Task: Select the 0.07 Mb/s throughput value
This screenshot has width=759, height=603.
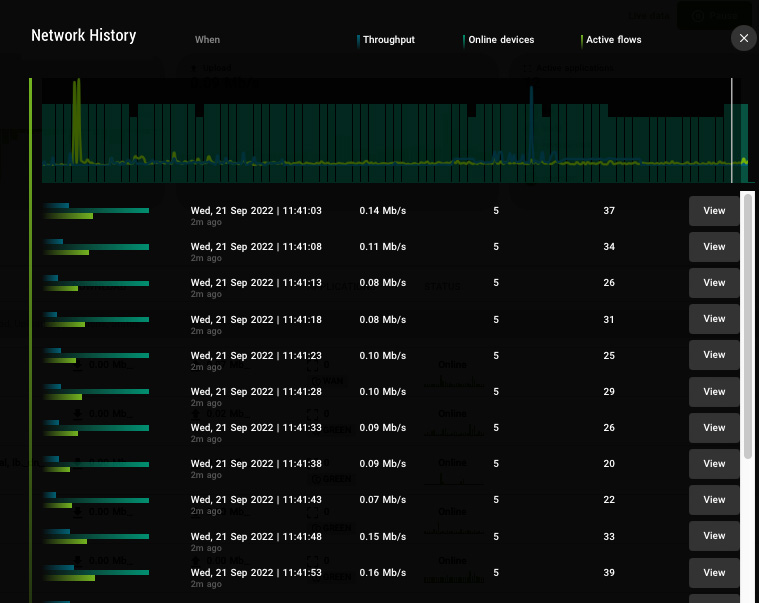Action: pos(382,499)
